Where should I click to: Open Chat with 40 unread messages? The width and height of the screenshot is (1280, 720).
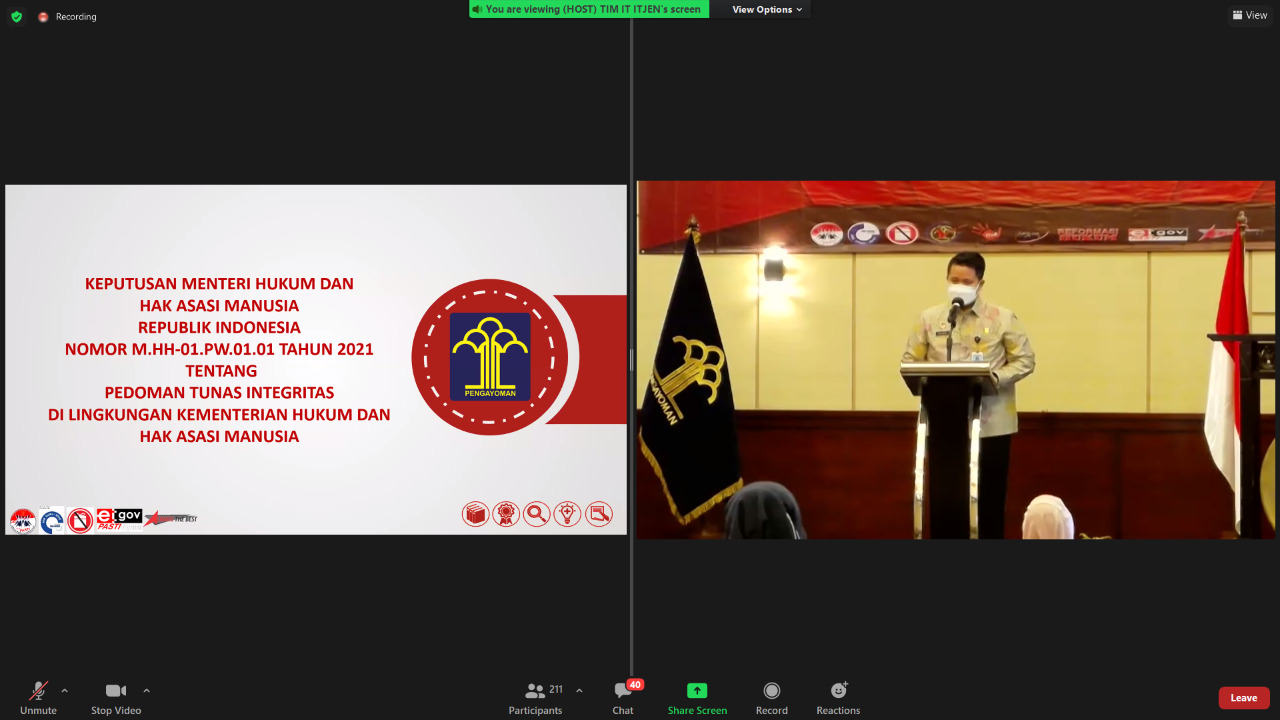click(623, 696)
